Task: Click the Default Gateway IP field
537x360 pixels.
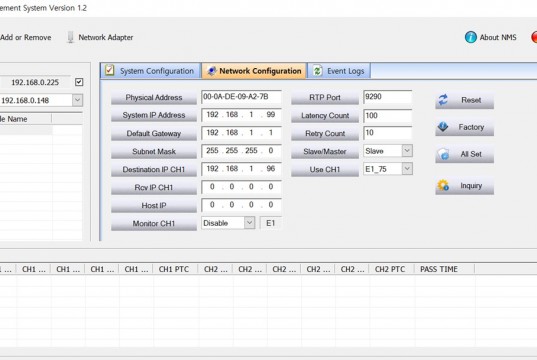Action: [241, 133]
